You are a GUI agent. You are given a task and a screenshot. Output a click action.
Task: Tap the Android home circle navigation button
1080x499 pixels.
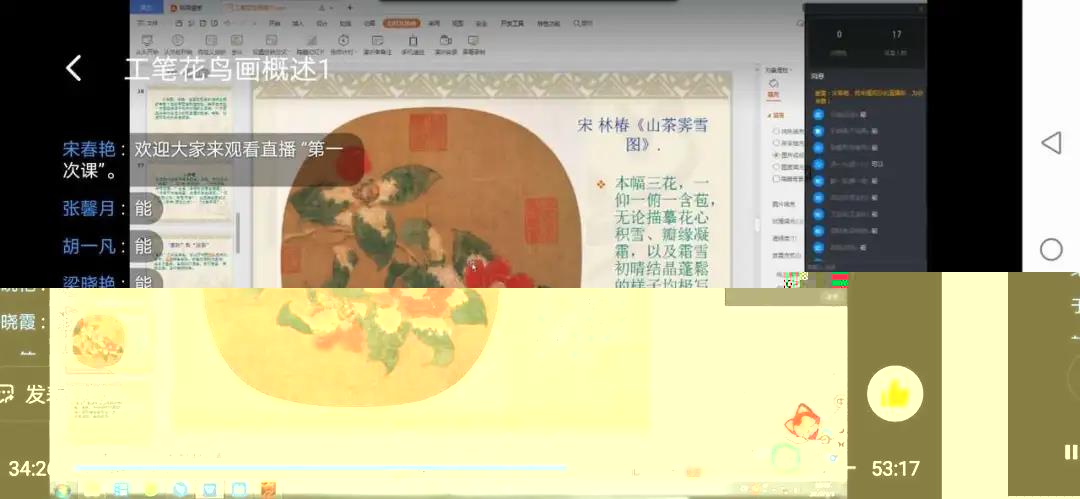pos(1051,250)
